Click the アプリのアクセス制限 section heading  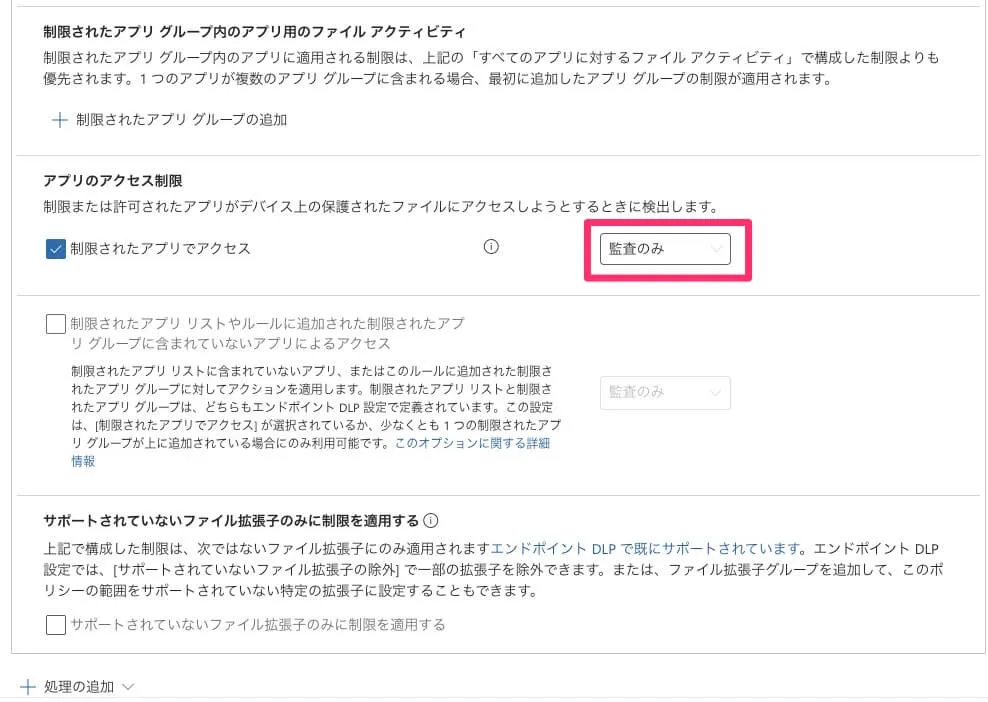pyautogui.click(x=113, y=181)
